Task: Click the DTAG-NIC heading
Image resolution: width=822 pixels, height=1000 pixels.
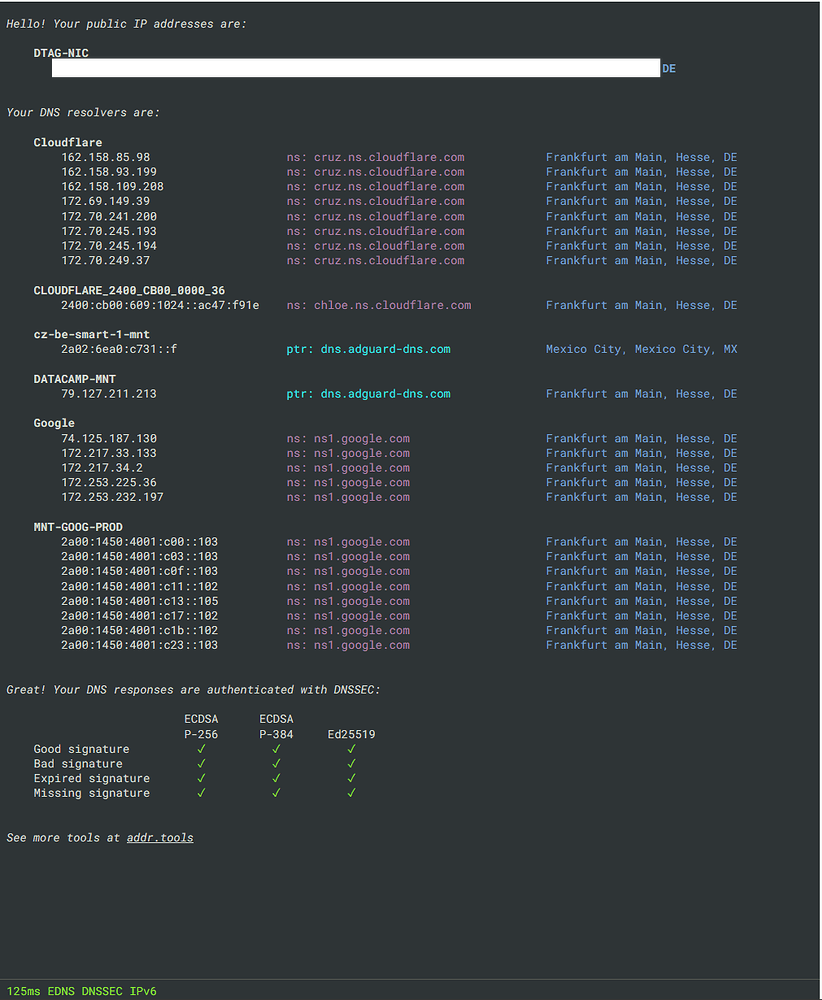Action: click(61, 53)
